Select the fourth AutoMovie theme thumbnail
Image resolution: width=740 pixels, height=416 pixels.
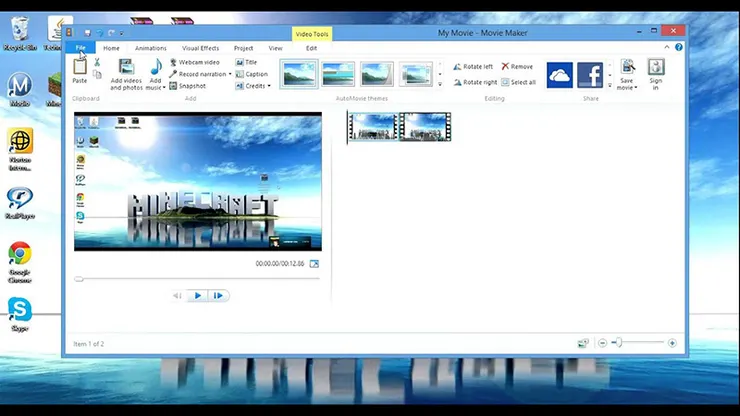(415, 74)
